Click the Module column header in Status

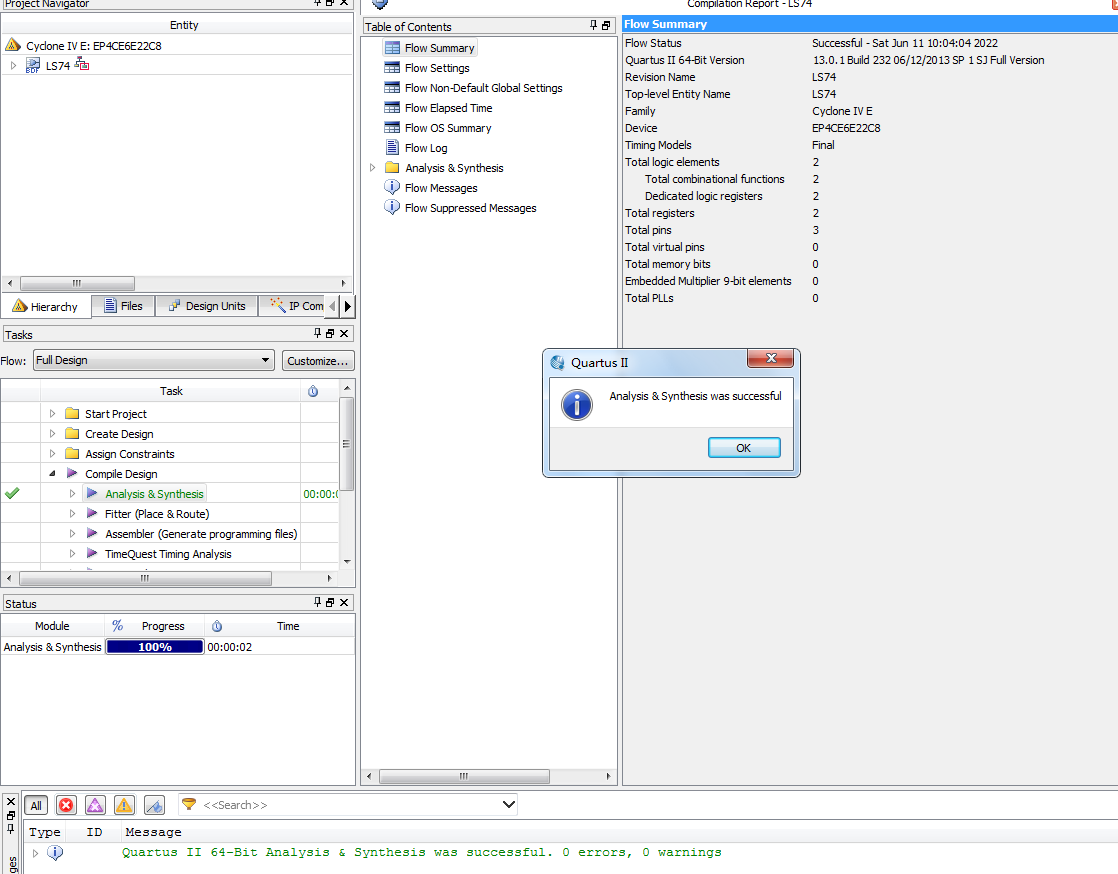52,626
